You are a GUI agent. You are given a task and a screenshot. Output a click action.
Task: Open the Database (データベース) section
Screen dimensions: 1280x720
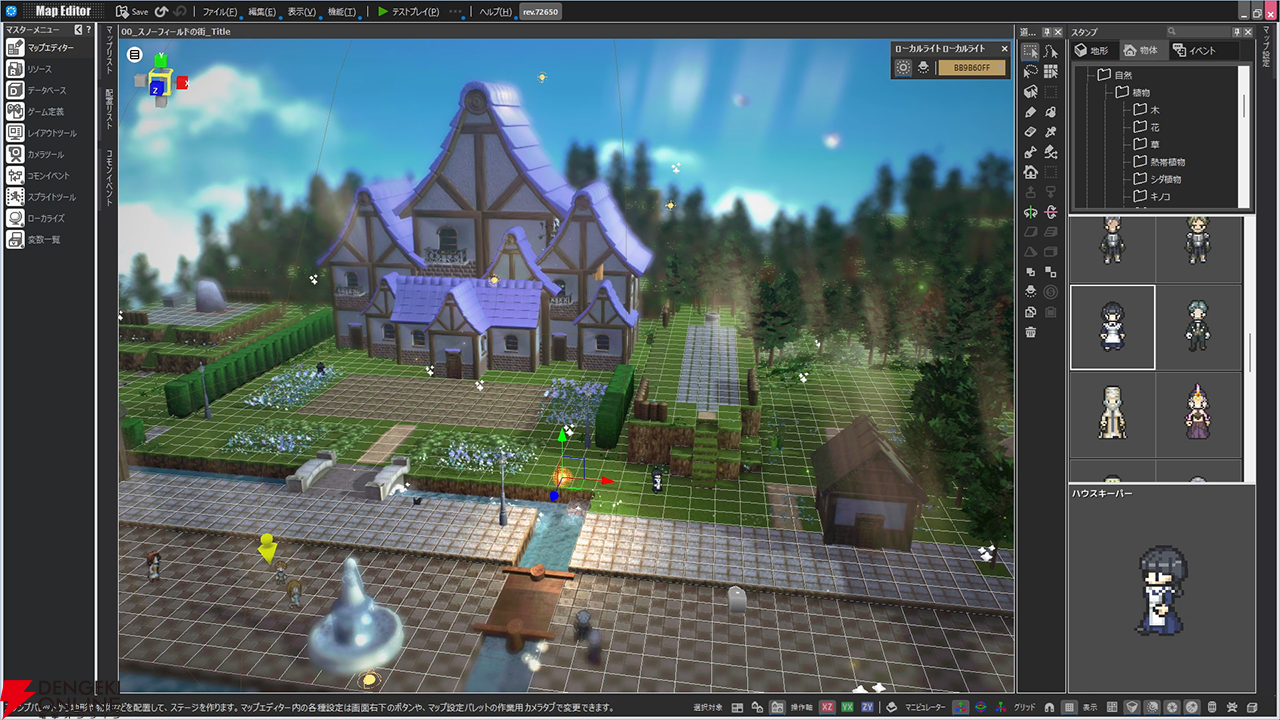pyautogui.click(x=46, y=91)
